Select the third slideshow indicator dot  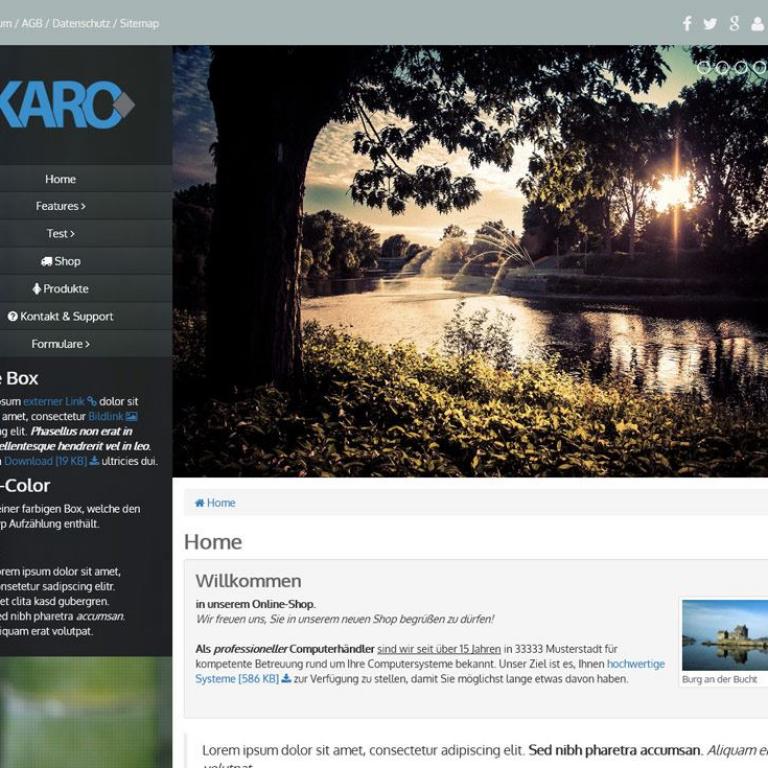(741, 67)
